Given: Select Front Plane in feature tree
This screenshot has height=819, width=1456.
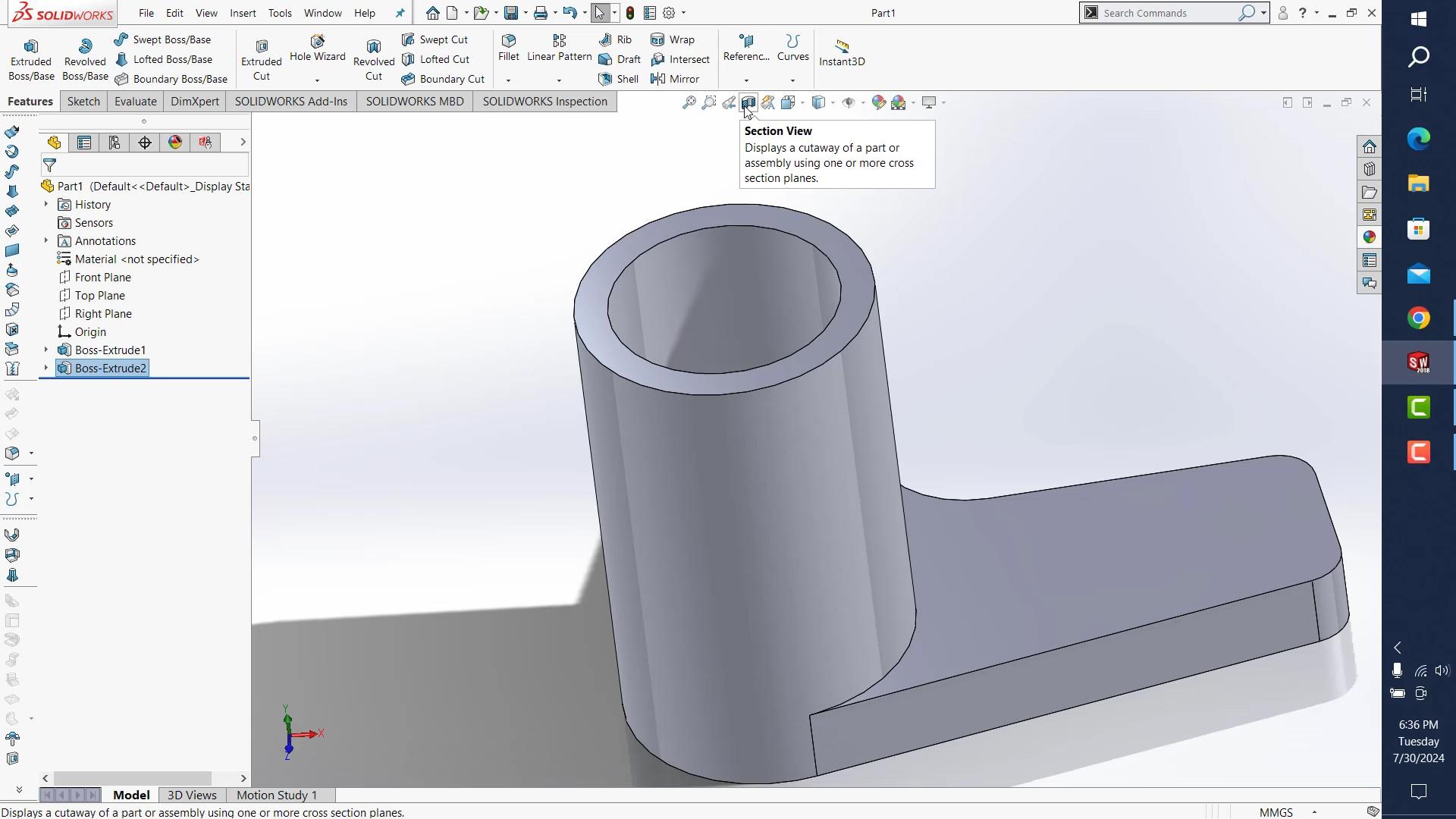Looking at the screenshot, I should pyautogui.click(x=102, y=278).
